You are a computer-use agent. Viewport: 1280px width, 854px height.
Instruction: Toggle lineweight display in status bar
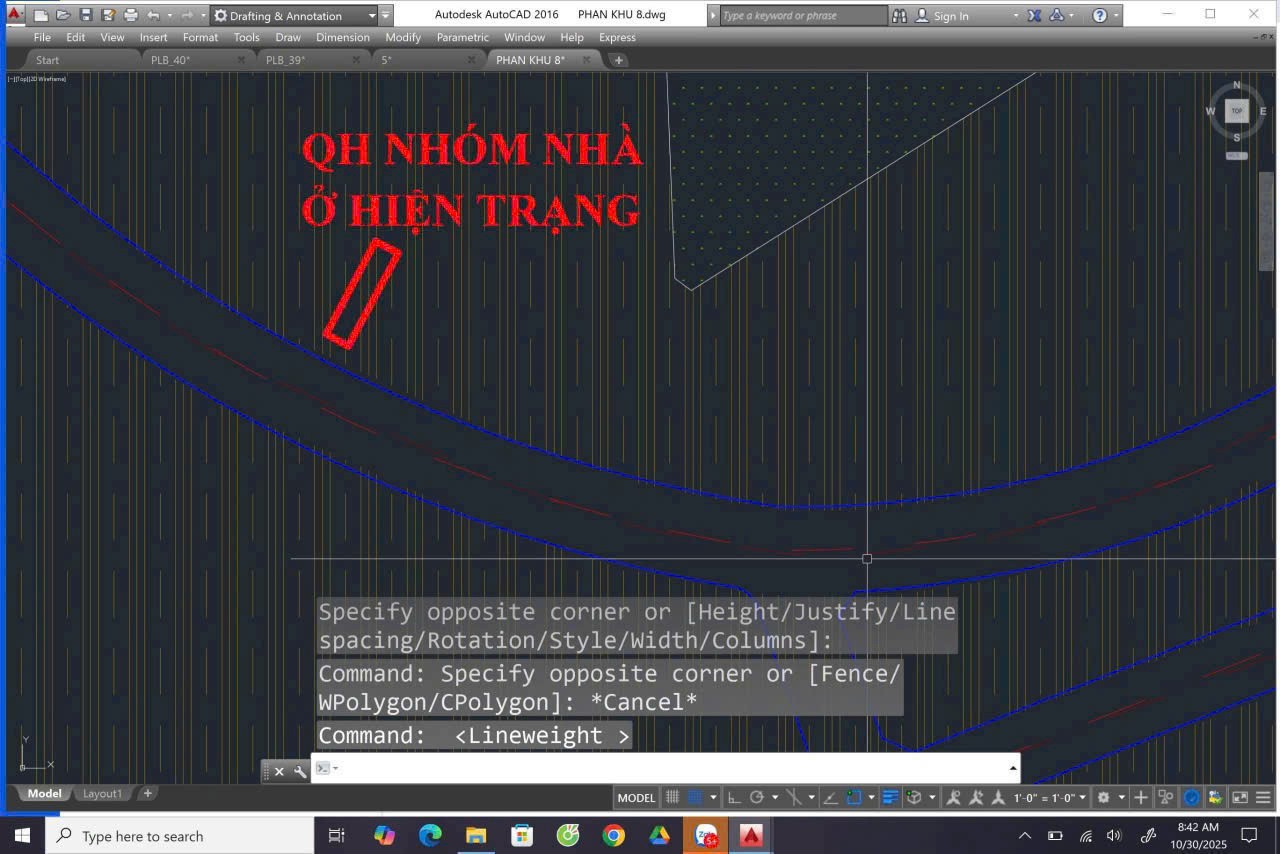[890, 797]
